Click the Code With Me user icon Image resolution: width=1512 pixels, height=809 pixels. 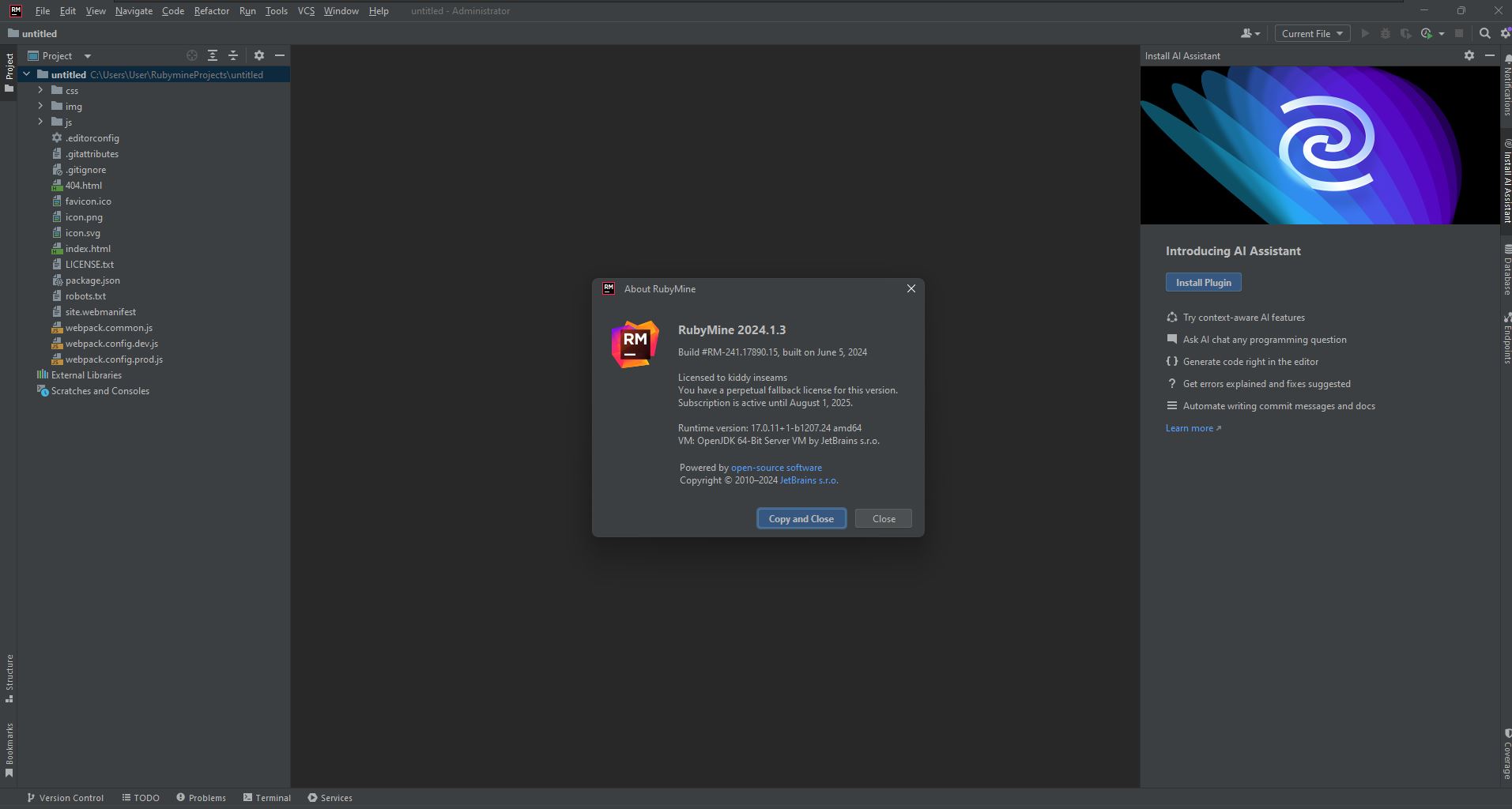pos(1250,33)
